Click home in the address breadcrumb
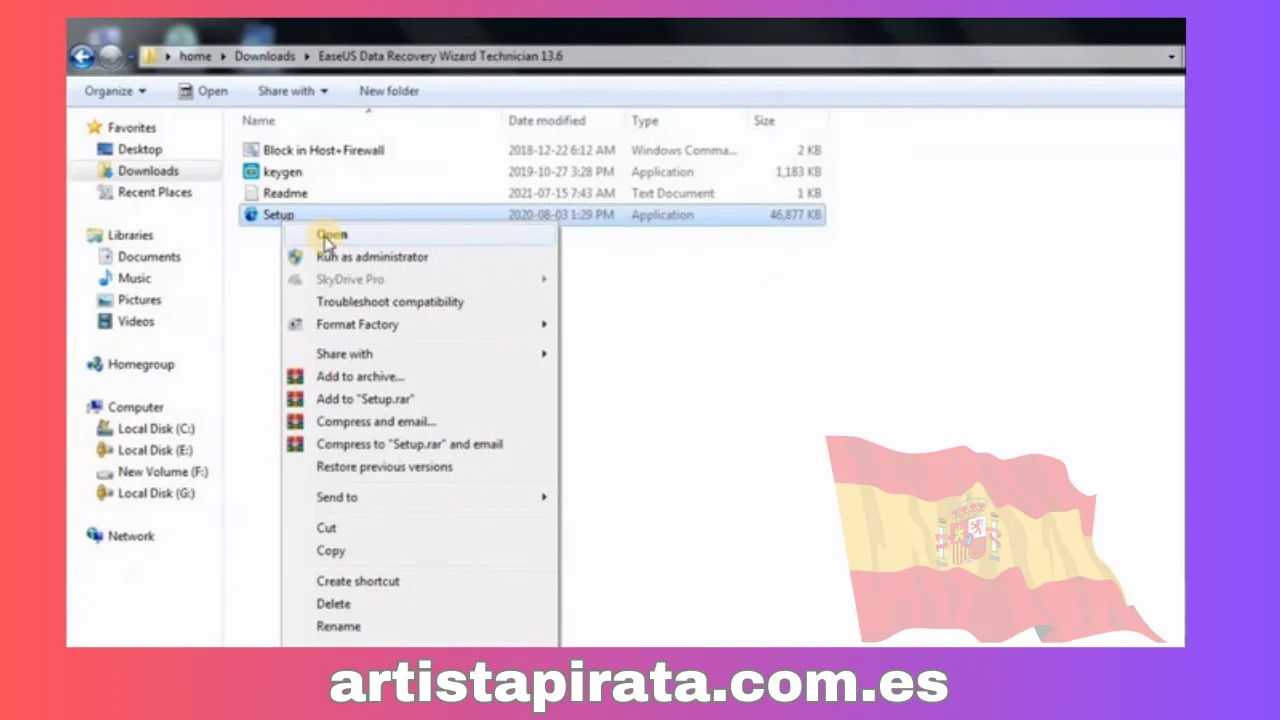1280x720 pixels. pyautogui.click(x=195, y=57)
